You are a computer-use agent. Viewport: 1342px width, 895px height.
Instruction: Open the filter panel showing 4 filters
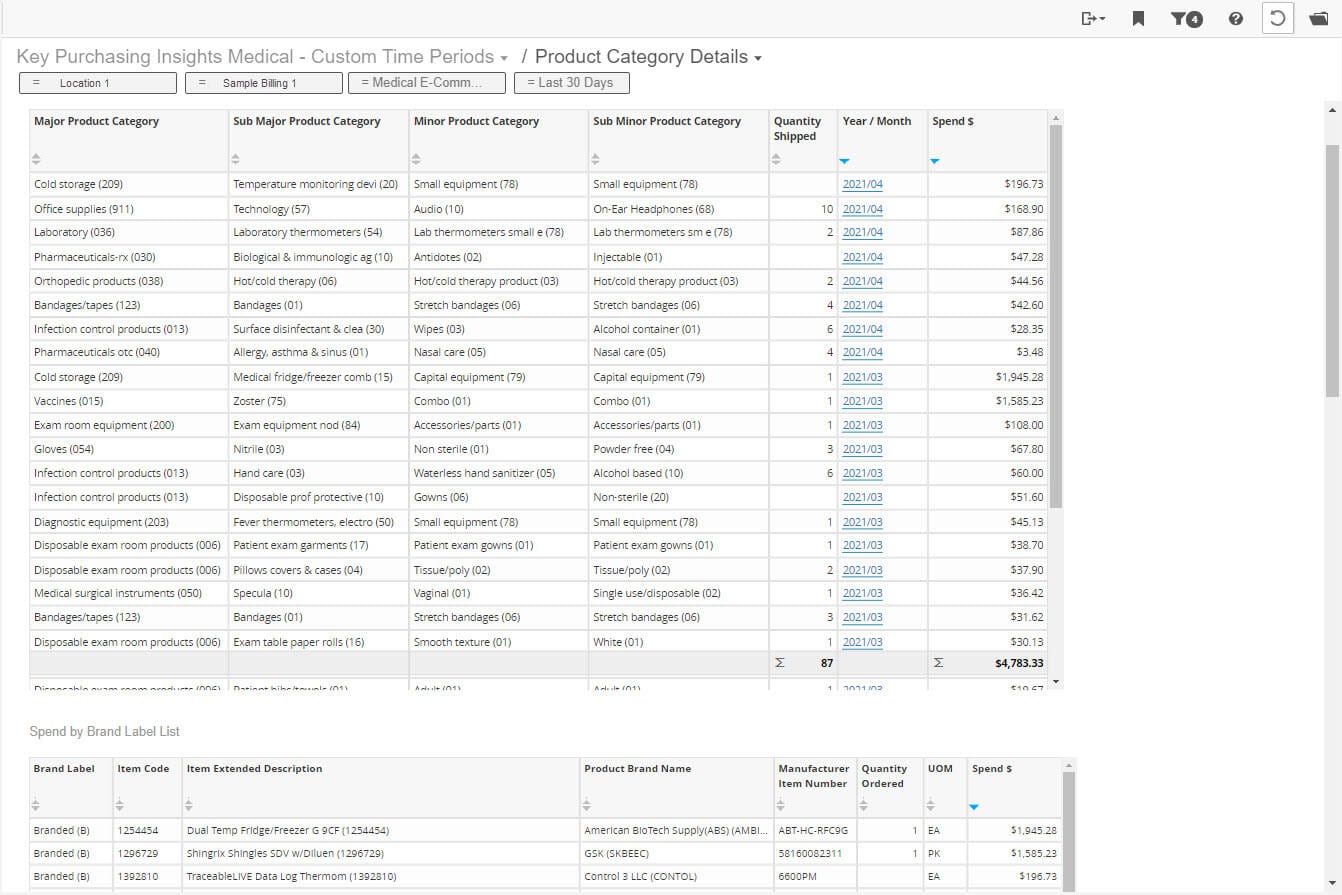coord(1186,18)
